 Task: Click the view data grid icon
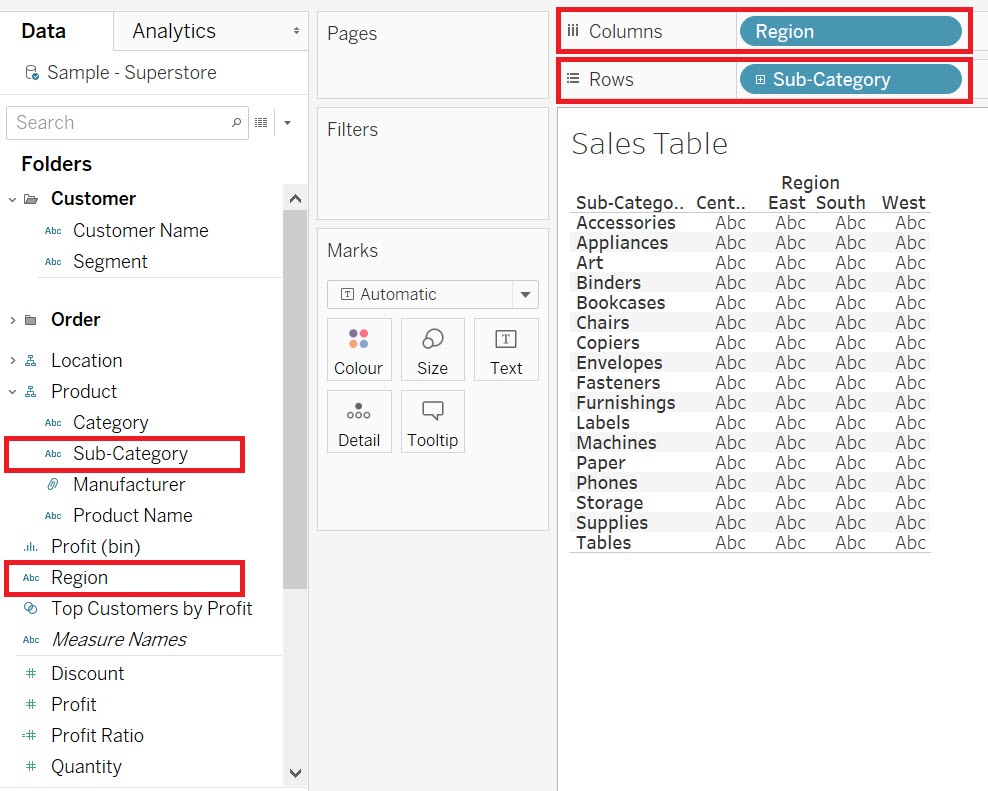[261, 122]
